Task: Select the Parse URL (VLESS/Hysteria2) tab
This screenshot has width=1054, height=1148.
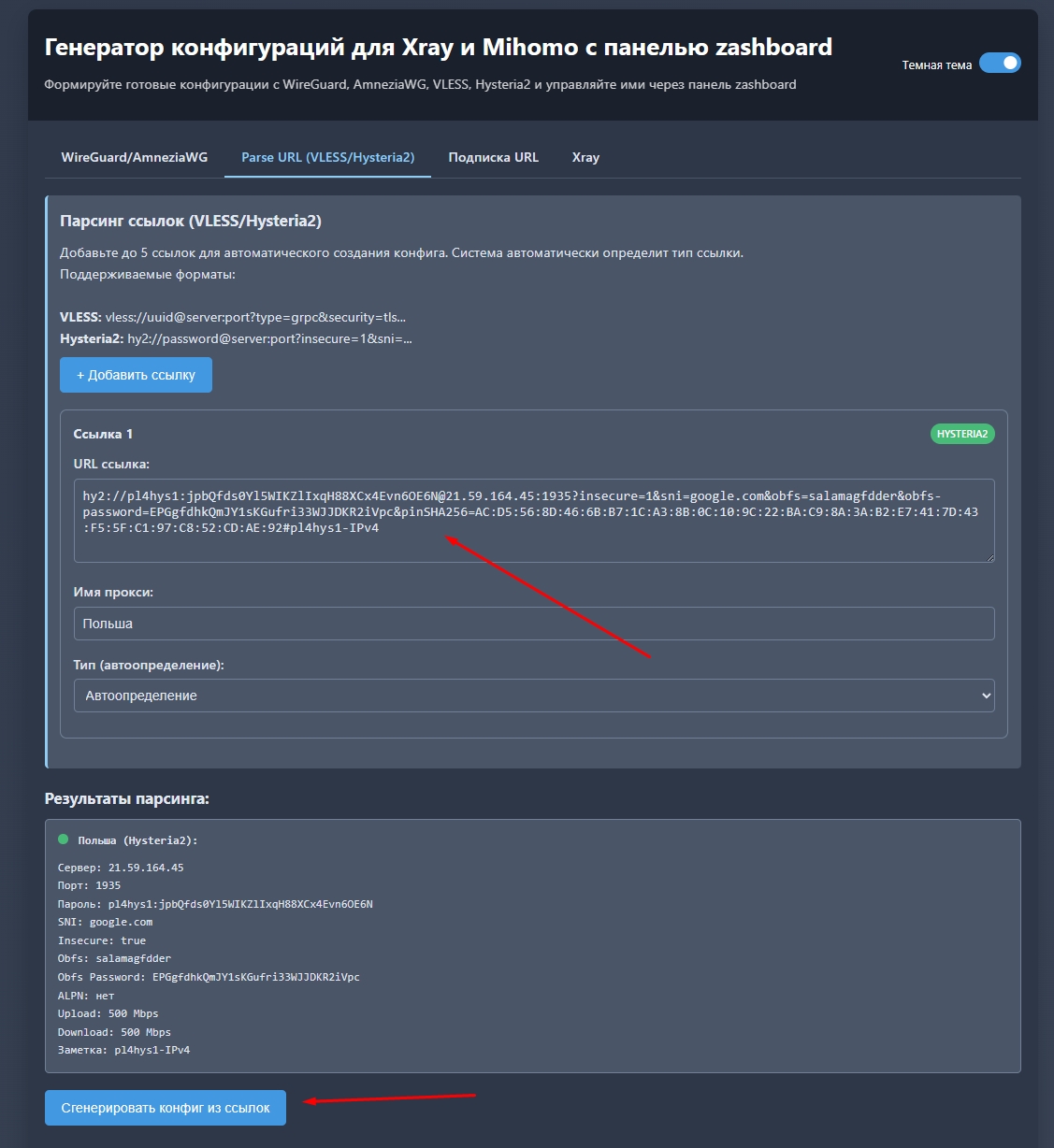Action: click(327, 157)
